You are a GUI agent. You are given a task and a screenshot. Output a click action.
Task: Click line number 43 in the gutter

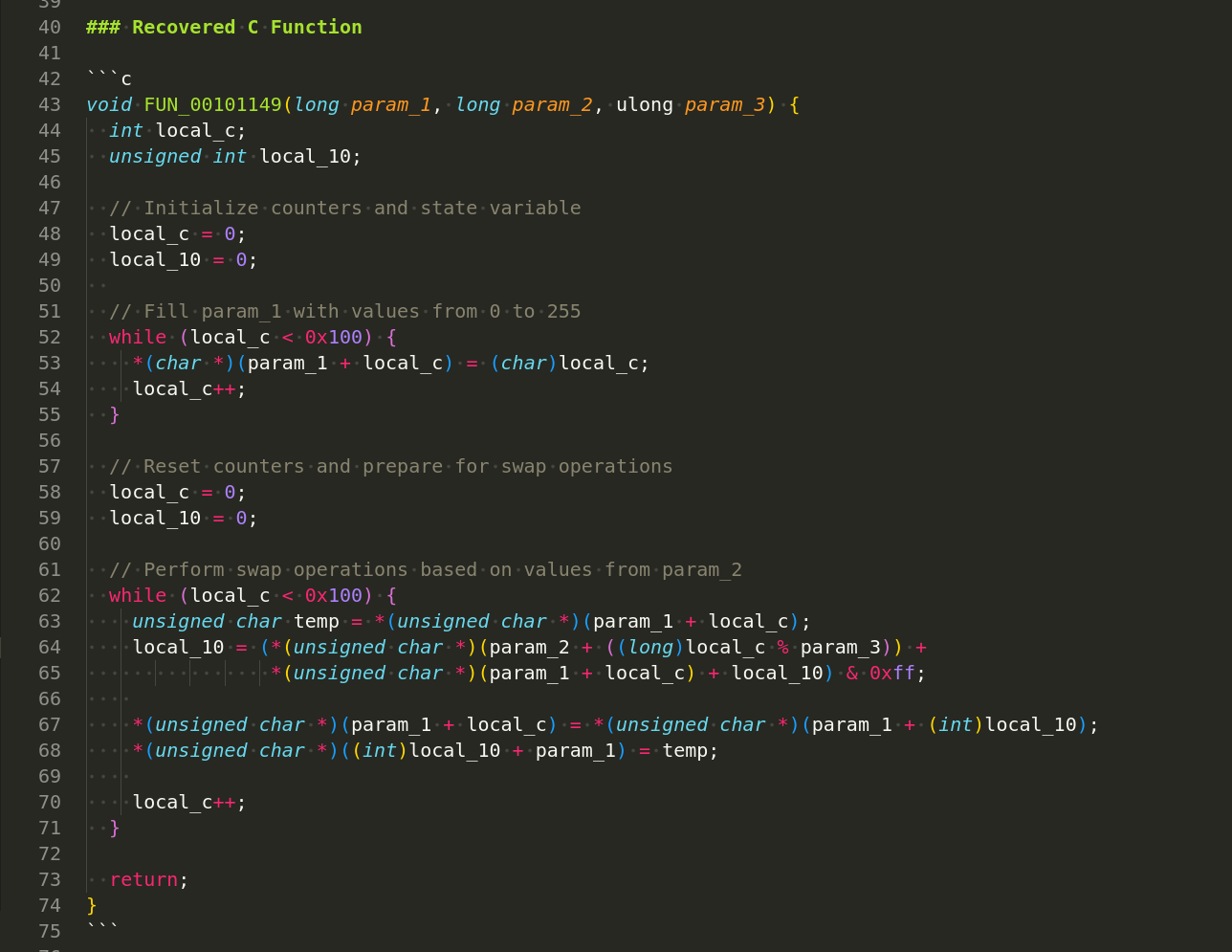pos(50,104)
